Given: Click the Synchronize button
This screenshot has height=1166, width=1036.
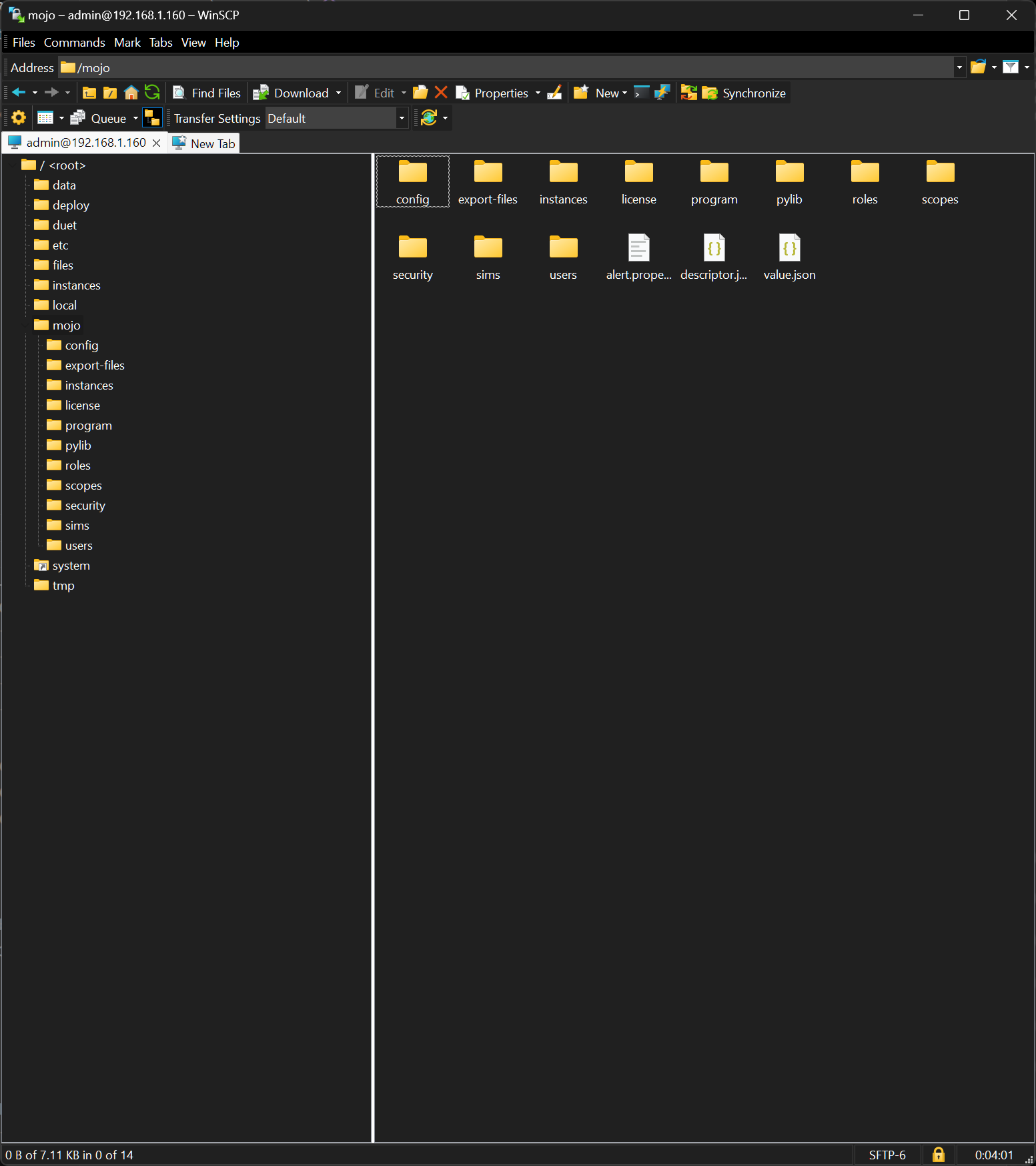Looking at the screenshot, I should click(744, 93).
